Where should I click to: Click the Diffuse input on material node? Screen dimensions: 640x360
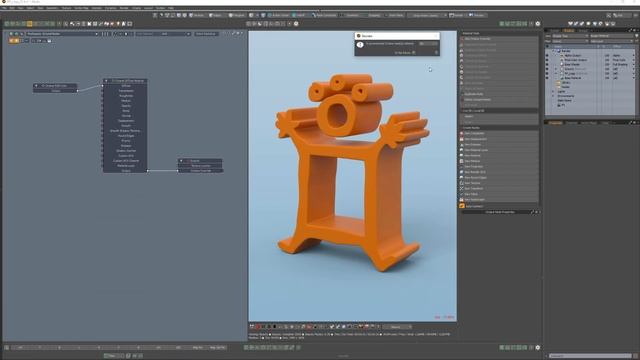tap(125, 86)
